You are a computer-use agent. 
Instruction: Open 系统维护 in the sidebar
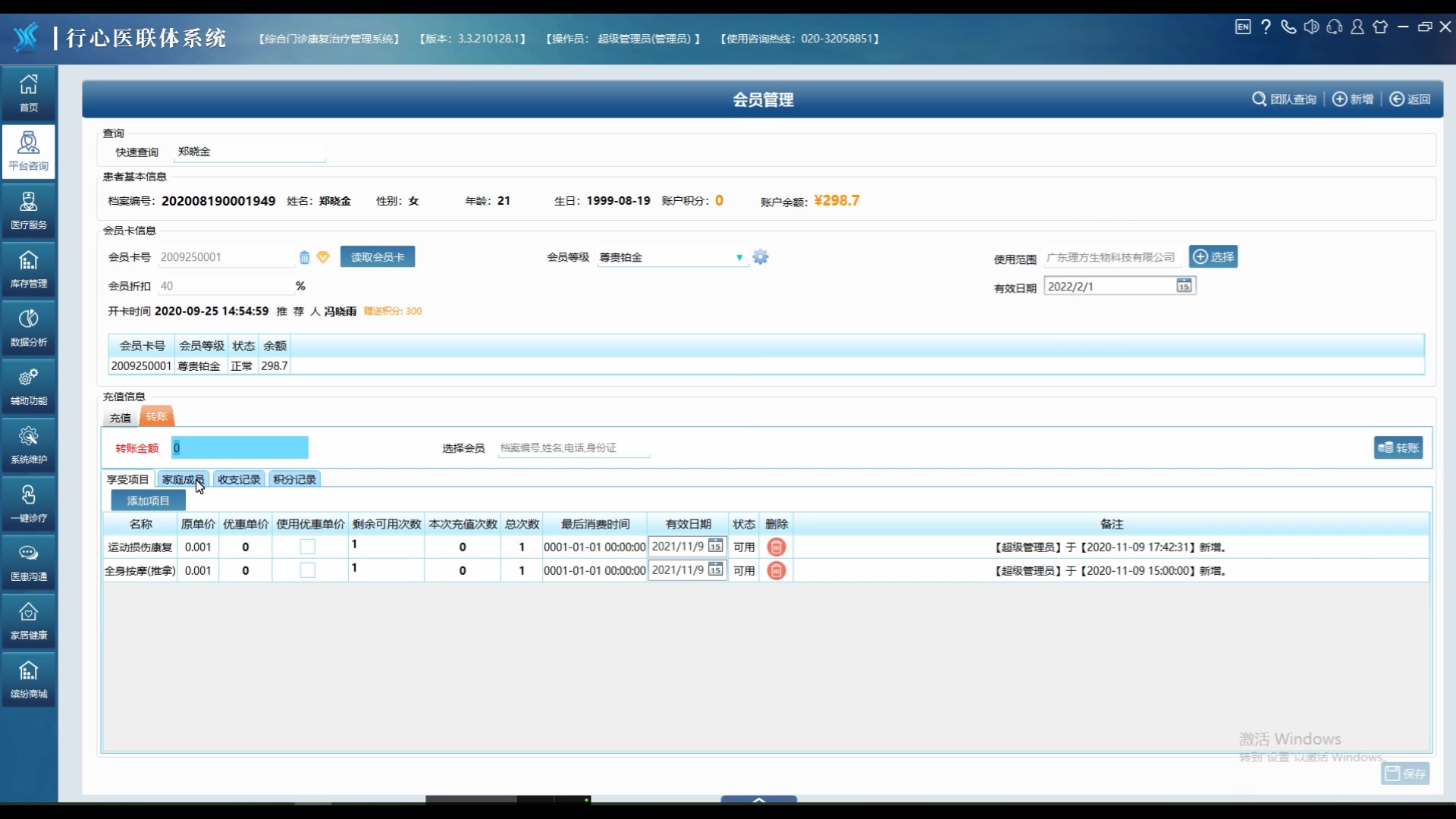pos(29,444)
